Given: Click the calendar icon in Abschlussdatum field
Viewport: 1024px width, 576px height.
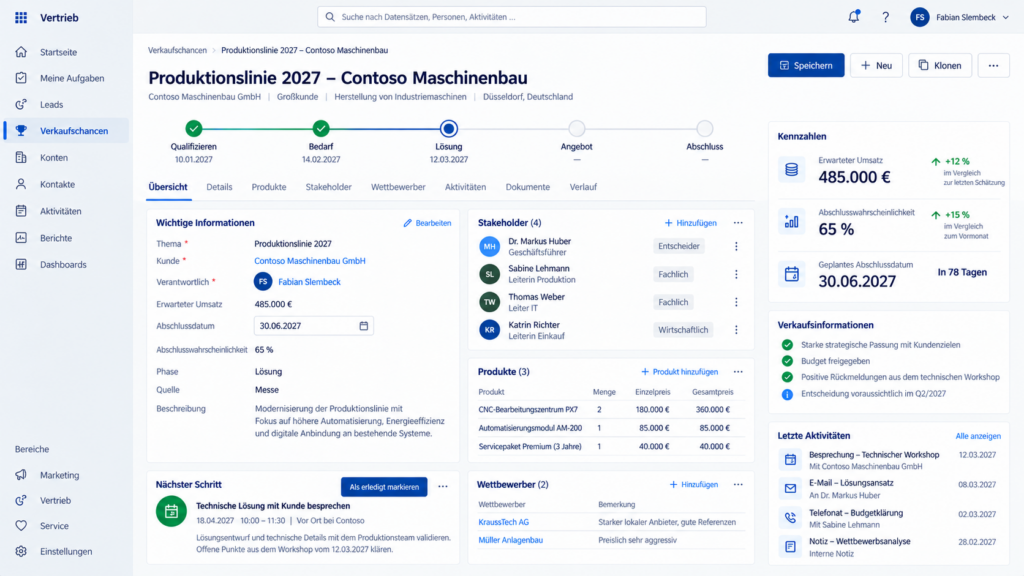Looking at the screenshot, I should coord(364,326).
